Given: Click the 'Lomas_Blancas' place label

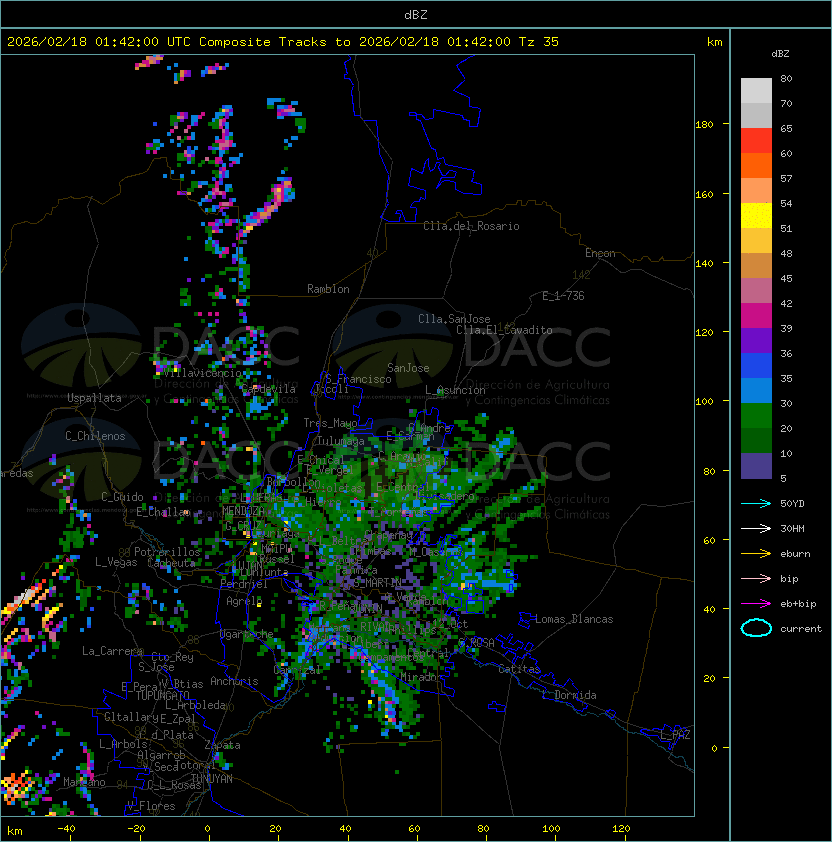Looking at the screenshot, I should coord(574,619).
